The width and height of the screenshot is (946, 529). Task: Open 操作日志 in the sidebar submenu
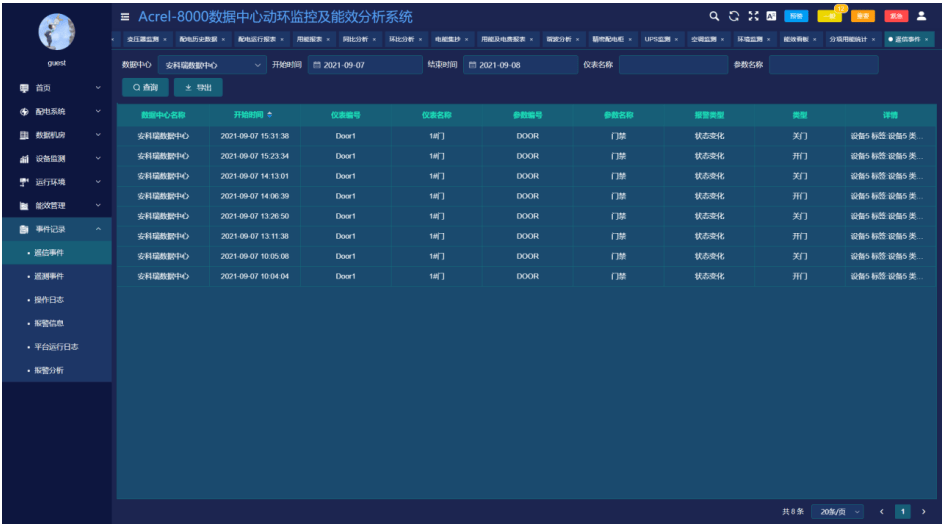(50, 300)
